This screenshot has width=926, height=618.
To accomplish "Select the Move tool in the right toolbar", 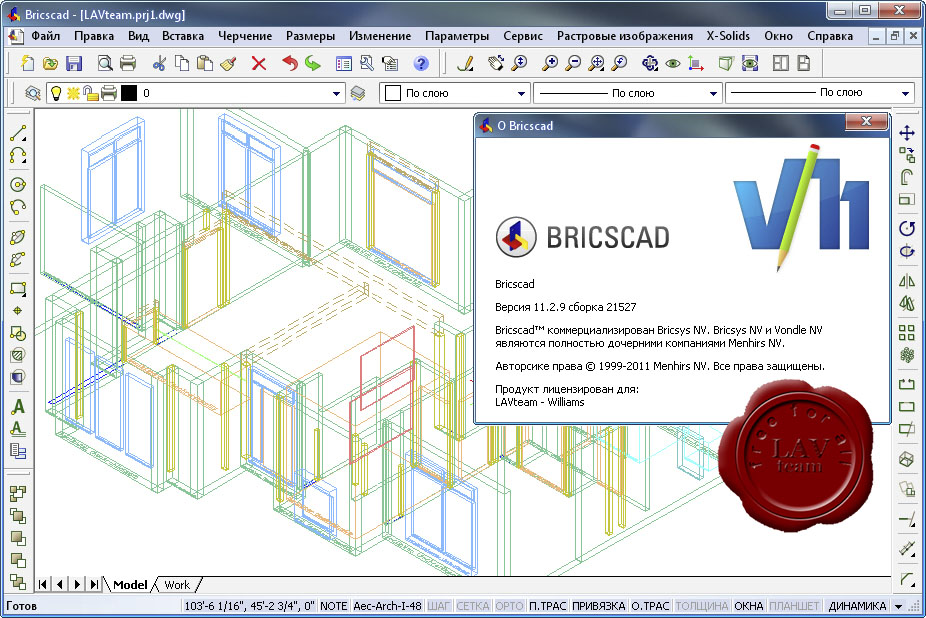I will (x=907, y=133).
